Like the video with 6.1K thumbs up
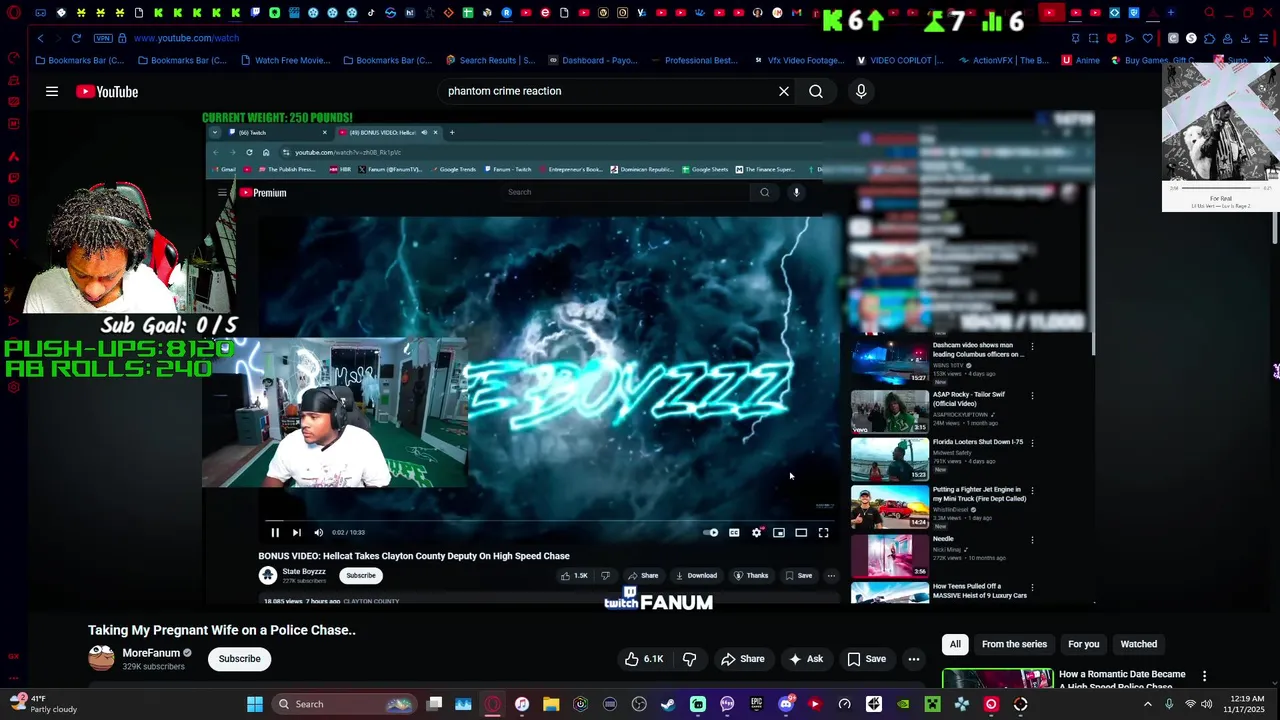 tap(644, 659)
